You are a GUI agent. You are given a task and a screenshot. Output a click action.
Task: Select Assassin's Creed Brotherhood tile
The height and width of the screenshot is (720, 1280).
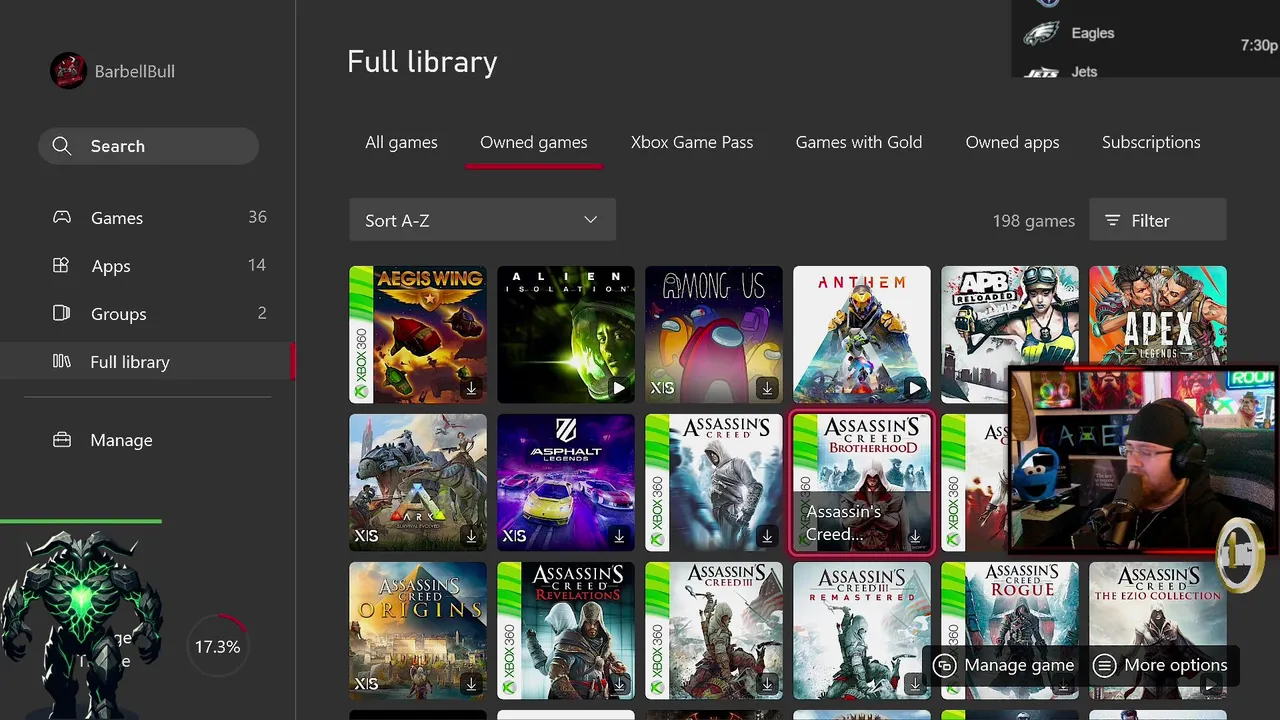click(862, 482)
